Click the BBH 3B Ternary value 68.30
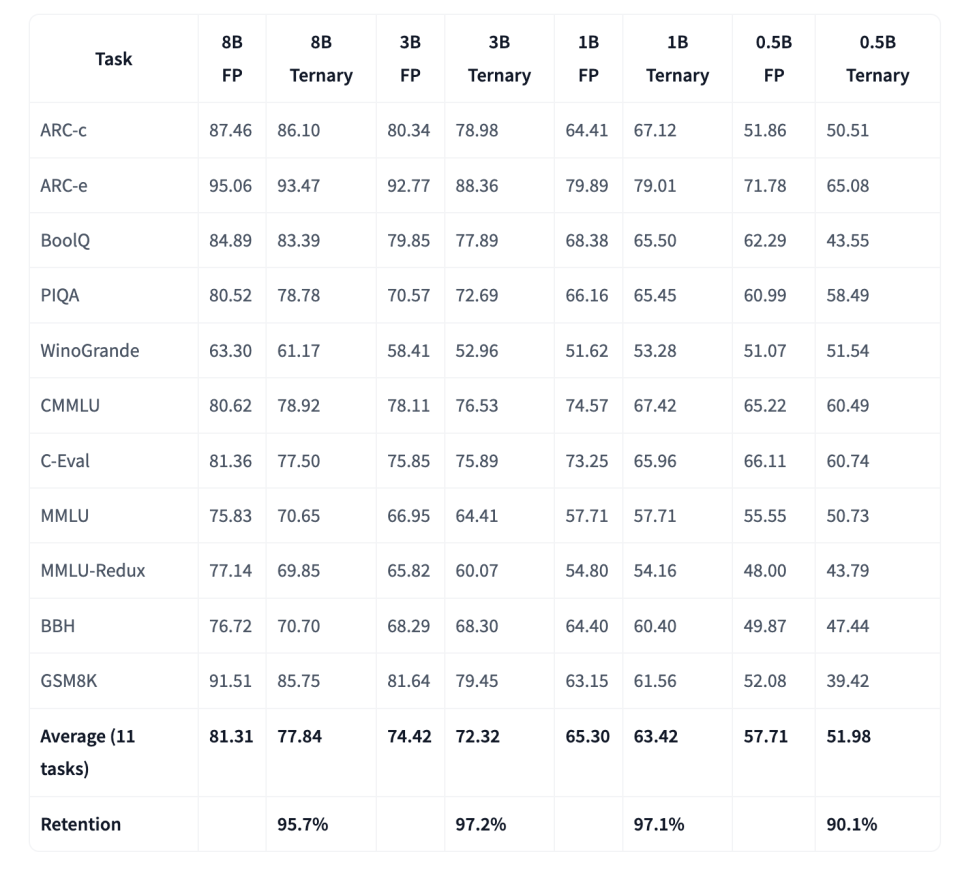Image resolution: width=960 pixels, height=869 pixels. (476, 626)
